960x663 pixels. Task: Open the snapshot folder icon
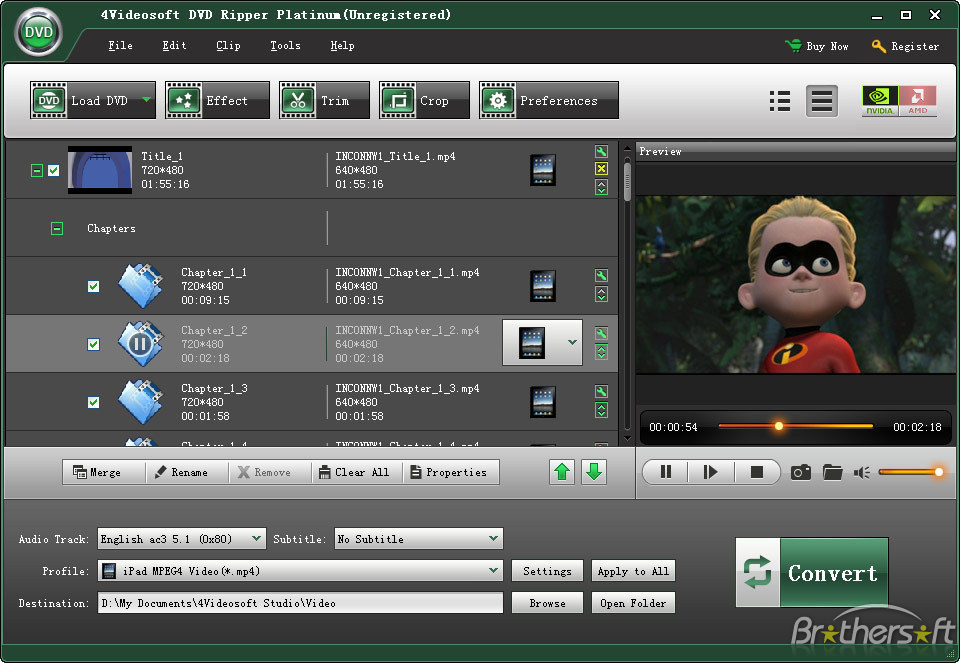[832, 472]
